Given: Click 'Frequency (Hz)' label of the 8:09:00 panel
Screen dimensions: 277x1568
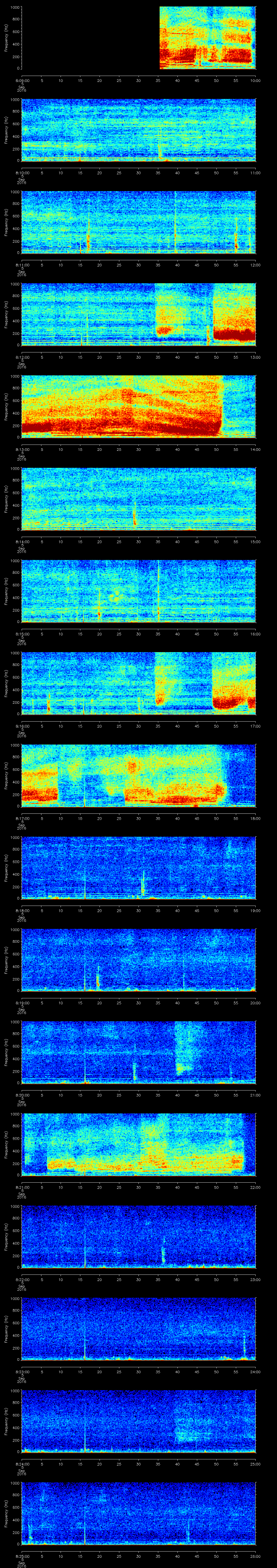Looking at the screenshot, I should point(6,38).
